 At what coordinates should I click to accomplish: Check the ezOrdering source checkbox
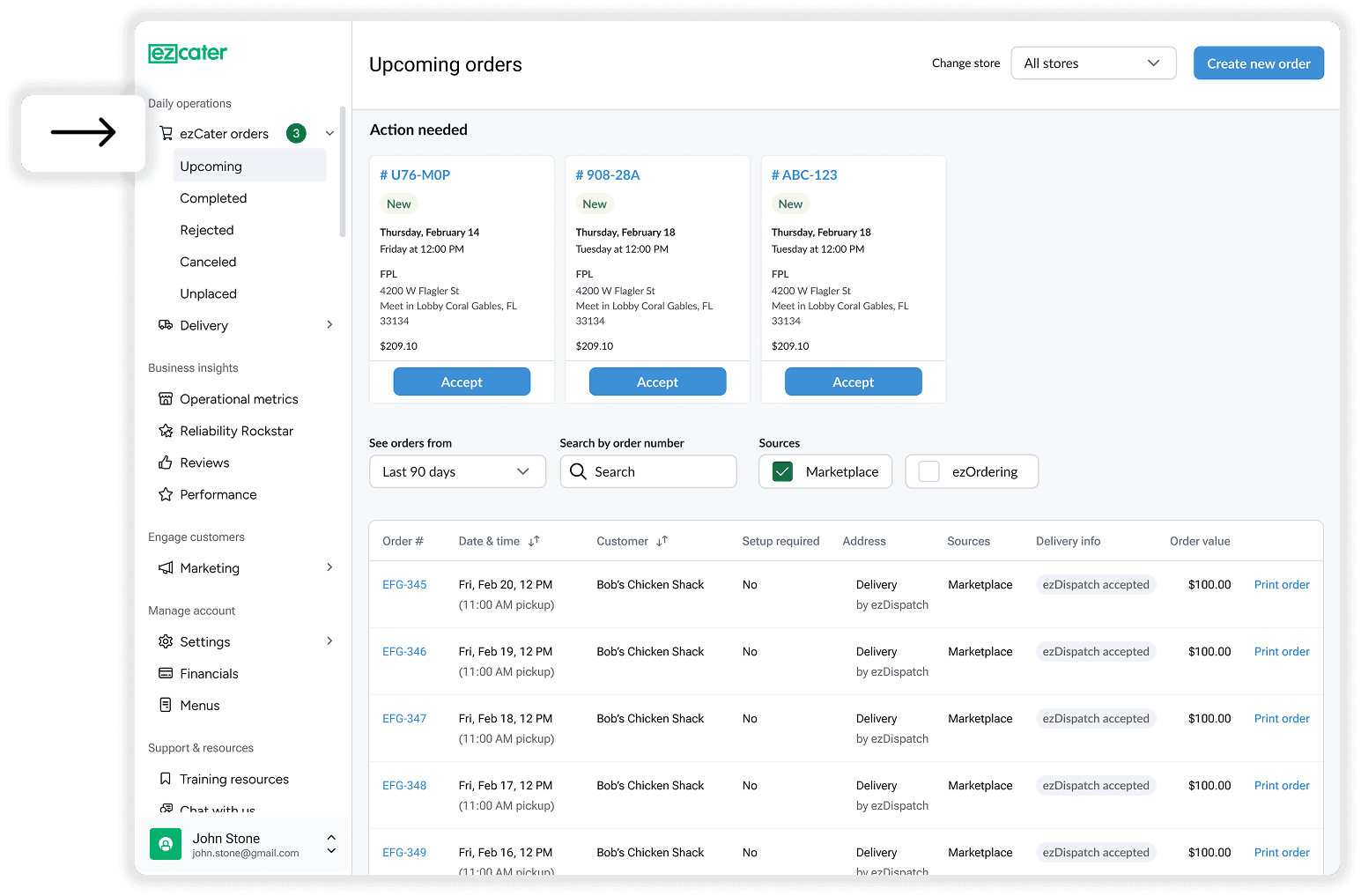(928, 471)
